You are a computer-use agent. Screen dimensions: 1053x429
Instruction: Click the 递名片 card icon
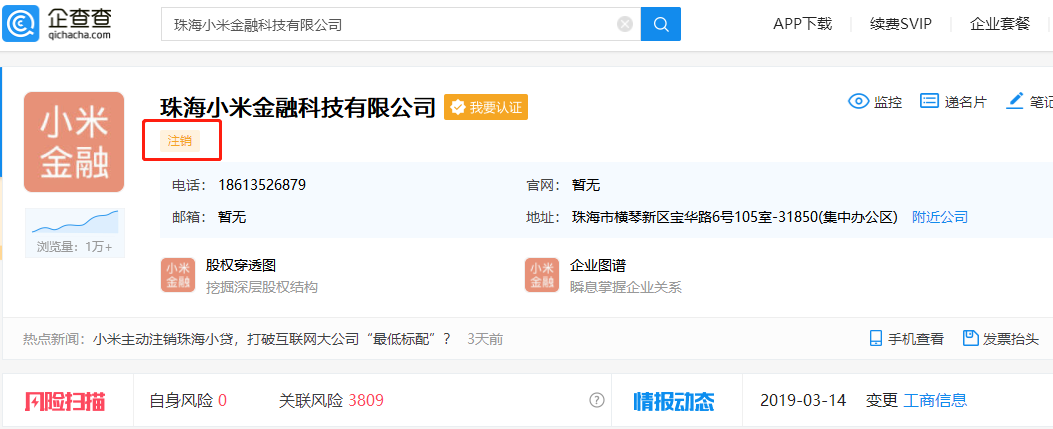click(929, 101)
